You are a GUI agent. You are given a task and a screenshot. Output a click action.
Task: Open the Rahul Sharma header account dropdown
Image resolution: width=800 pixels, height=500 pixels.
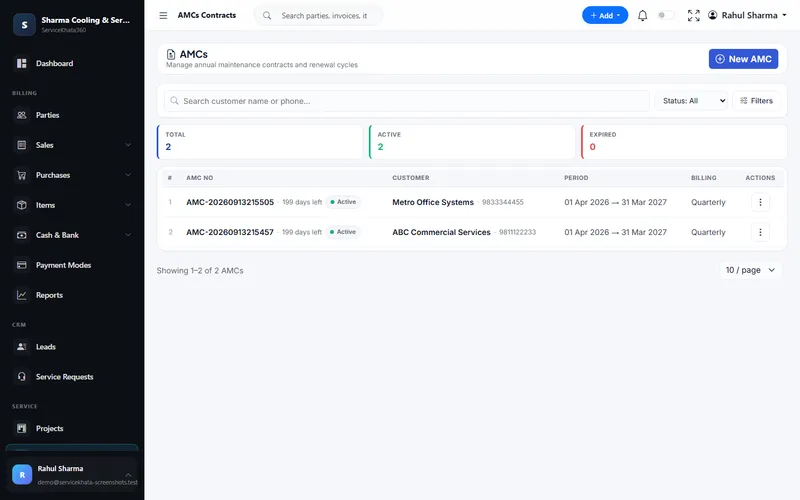click(747, 15)
